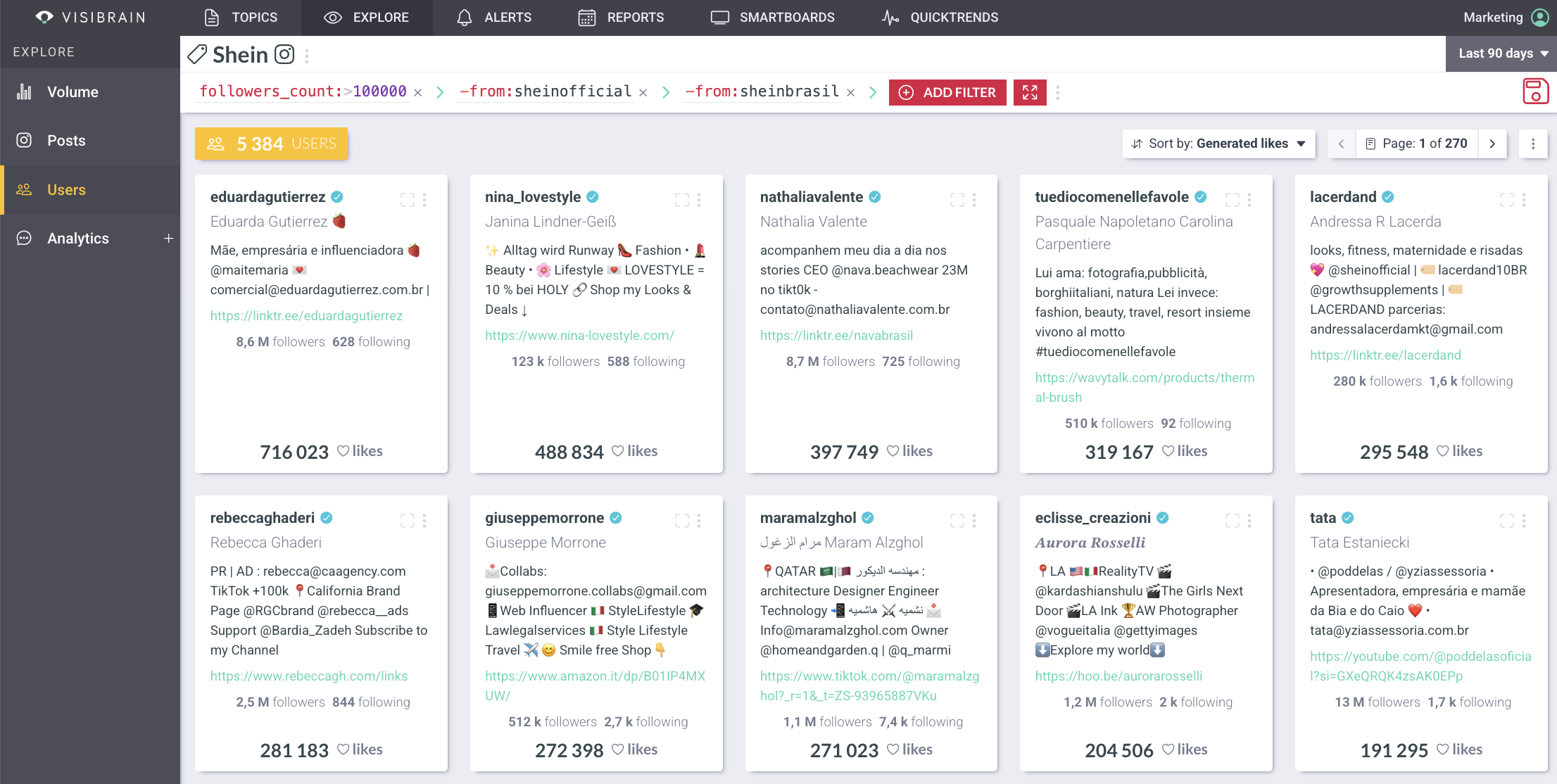
Task: Open the Analytics panel icon
Action: click(24, 238)
